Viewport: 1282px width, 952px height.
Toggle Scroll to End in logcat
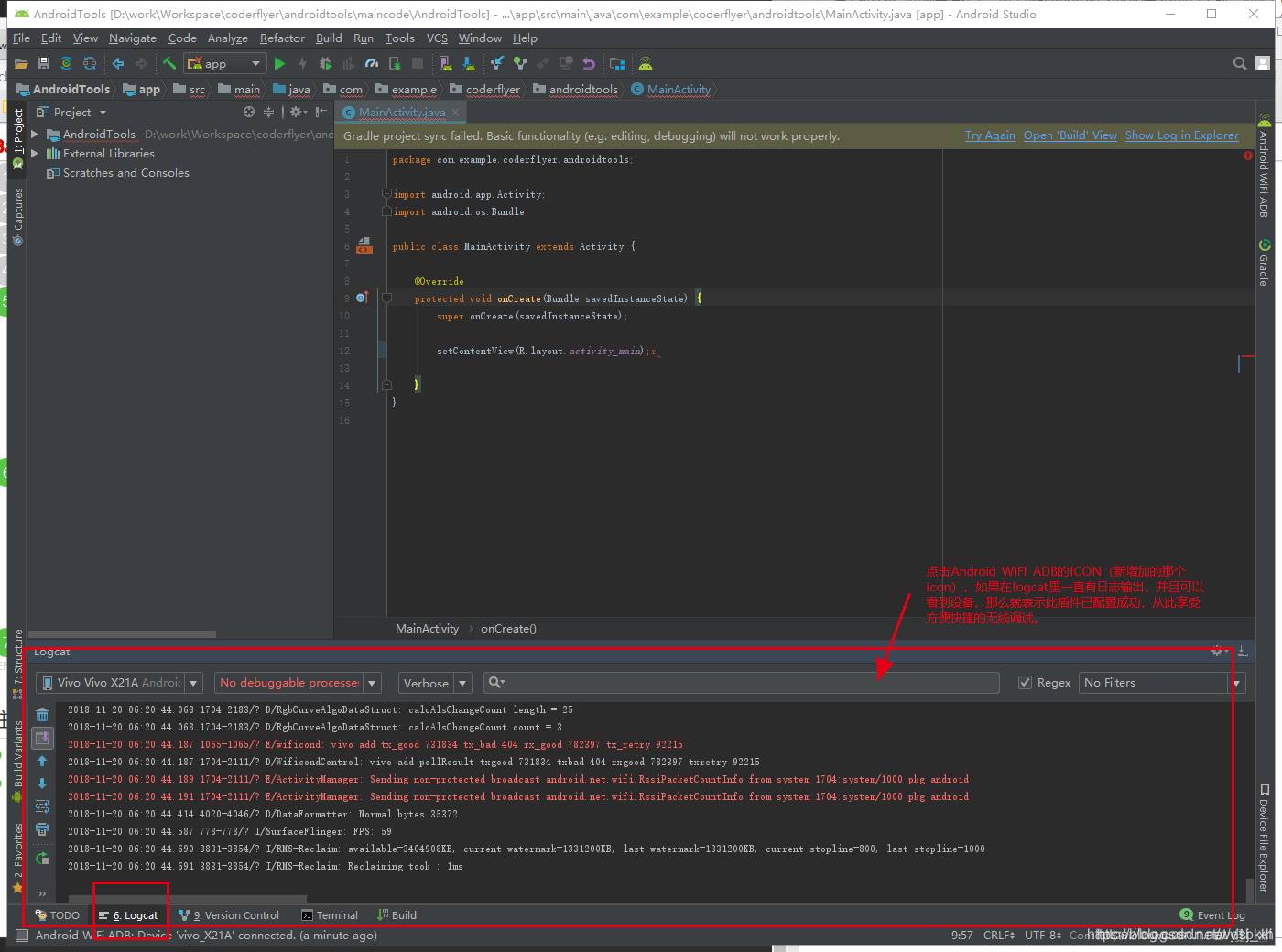[42, 738]
